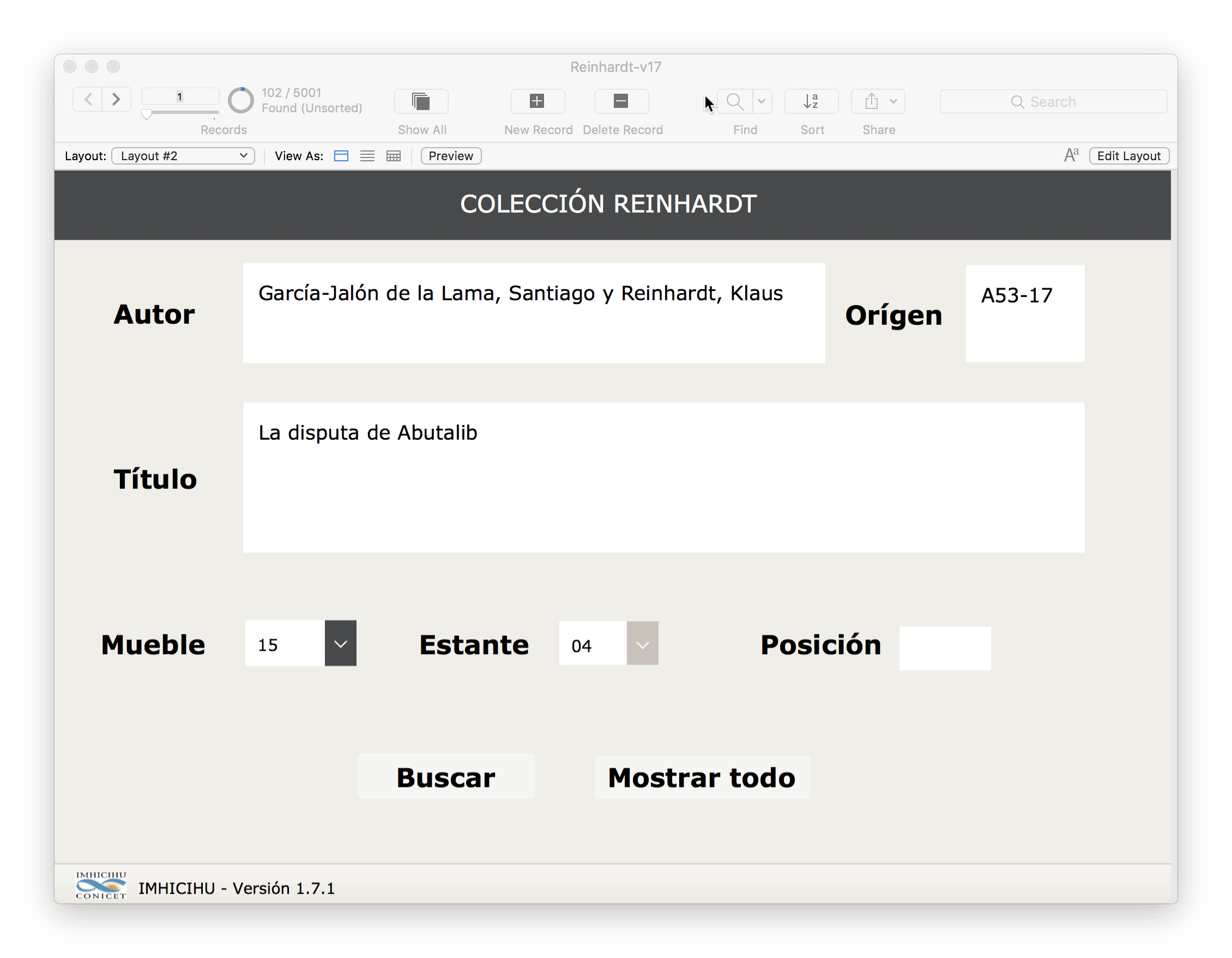The height and width of the screenshot is (958, 1232).
Task: Open the Find options dropdown arrow
Action: coord(762,101)
